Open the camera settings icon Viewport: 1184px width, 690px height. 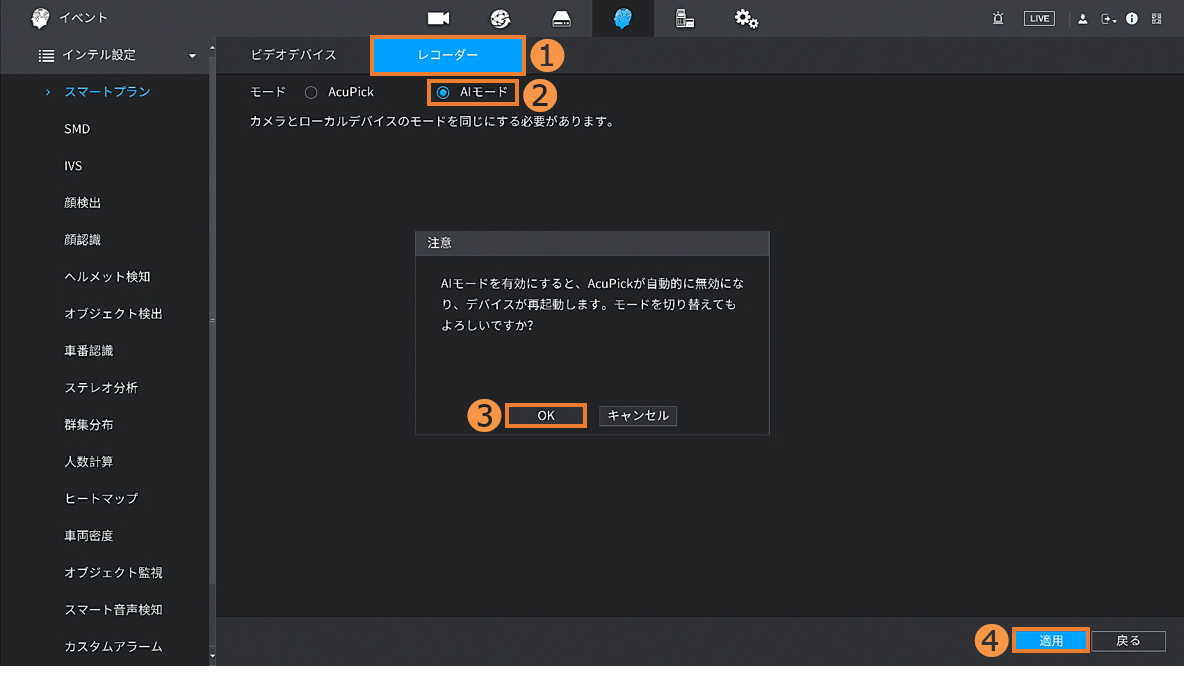(438, 18)
